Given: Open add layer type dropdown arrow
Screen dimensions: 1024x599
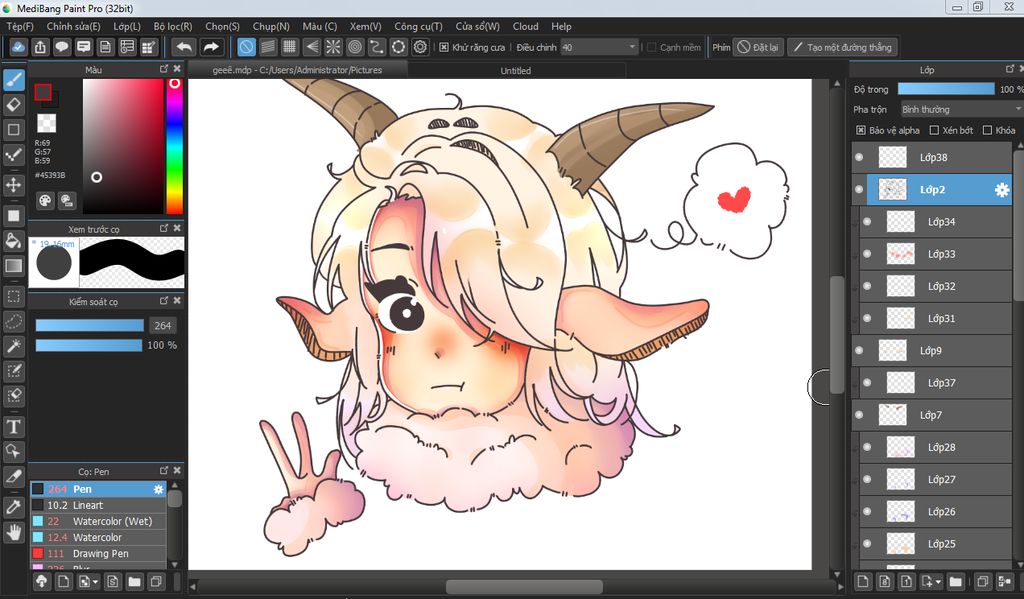Looking at the screenshot, I should pyautogui.click(x=938, y=581).
